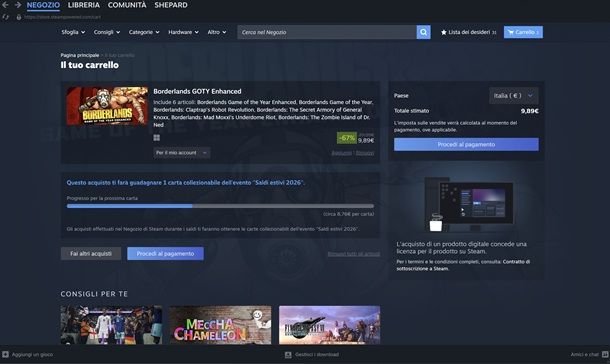Open the NEGOZIO tab
This screenshot has height=364, width=610.
click(43, 5)
